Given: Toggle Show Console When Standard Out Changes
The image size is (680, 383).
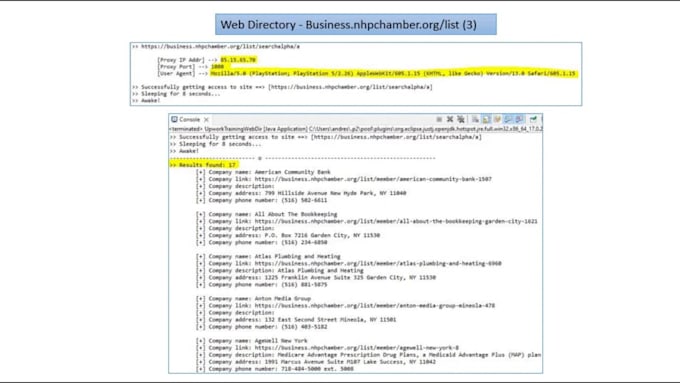Looking at the screenshot, I should coord(508,119).
